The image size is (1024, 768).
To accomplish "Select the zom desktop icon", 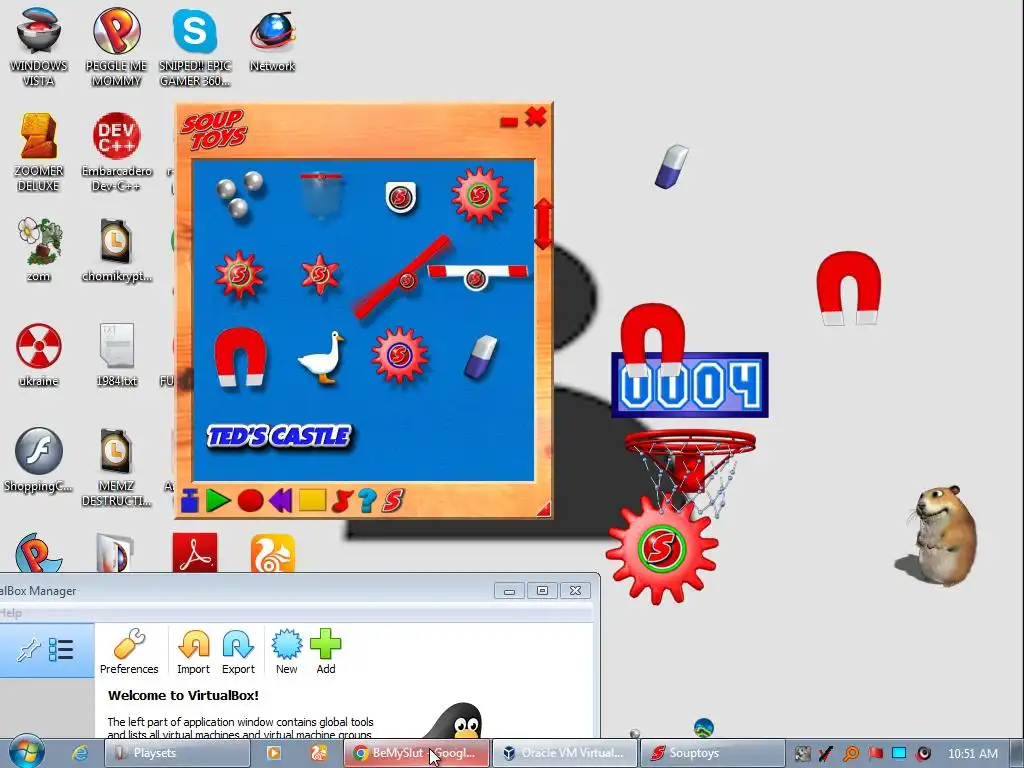I will click(39, 249).
